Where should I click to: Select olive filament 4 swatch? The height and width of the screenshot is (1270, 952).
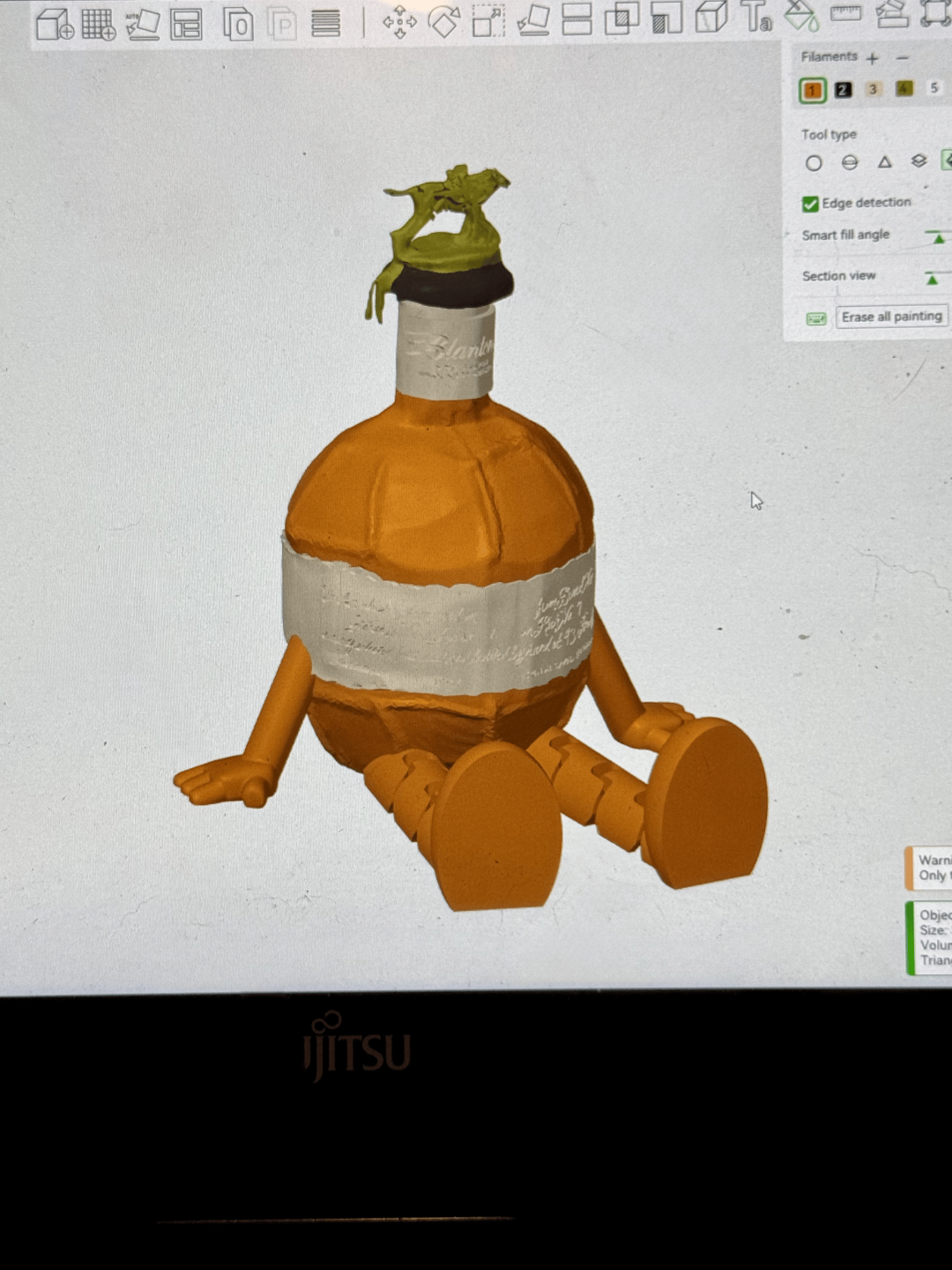pos(904,88)
